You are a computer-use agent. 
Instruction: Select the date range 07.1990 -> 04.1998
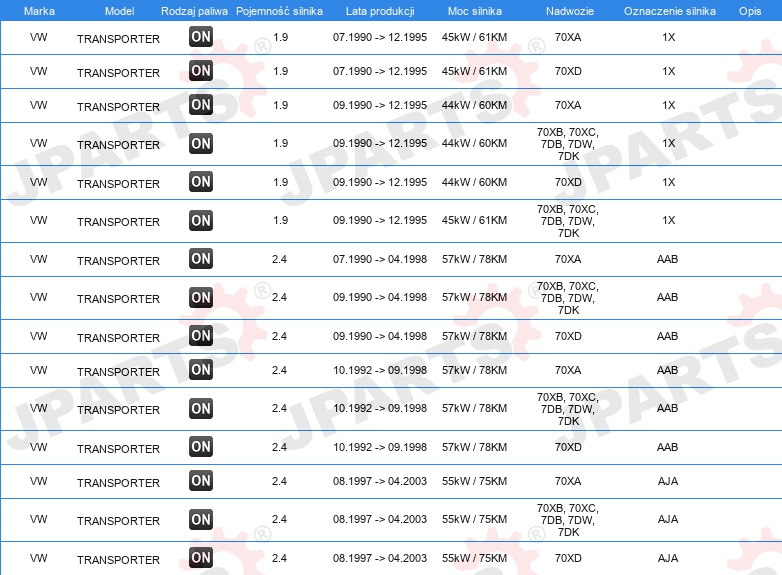pyautogui.click(x=380, y=259)
